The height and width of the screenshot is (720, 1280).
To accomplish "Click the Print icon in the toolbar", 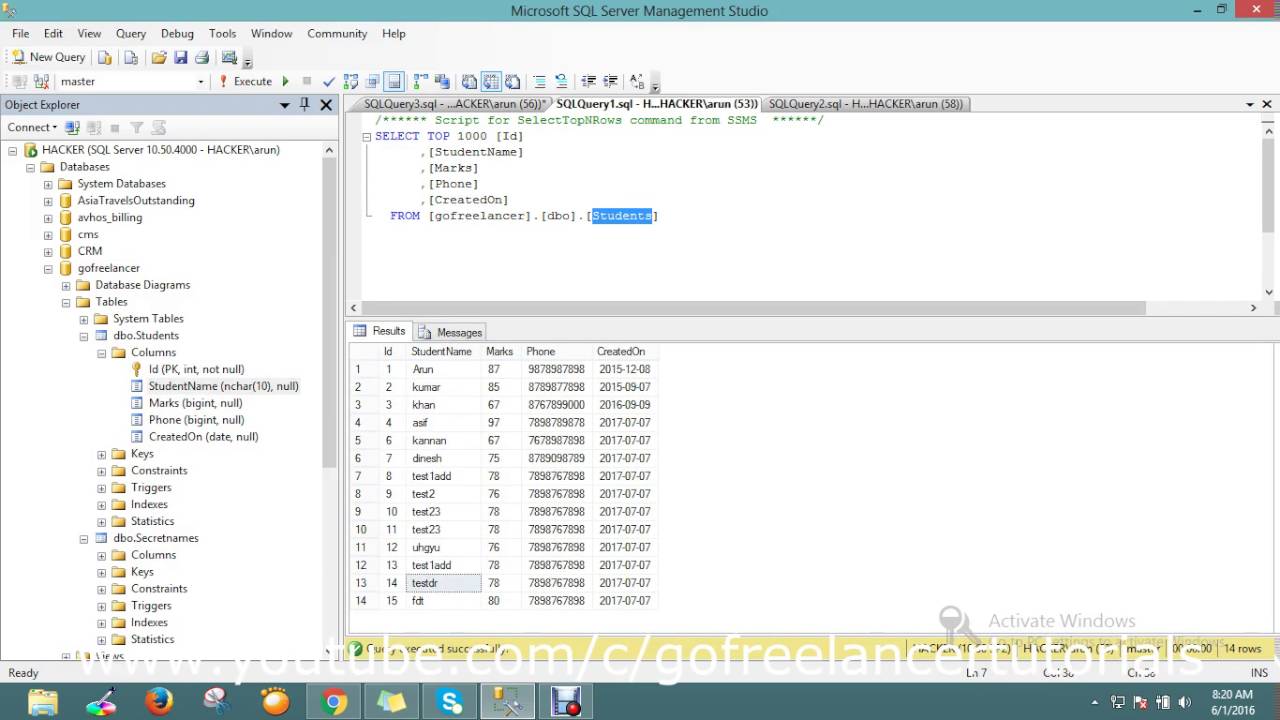I will coord(201,57).
